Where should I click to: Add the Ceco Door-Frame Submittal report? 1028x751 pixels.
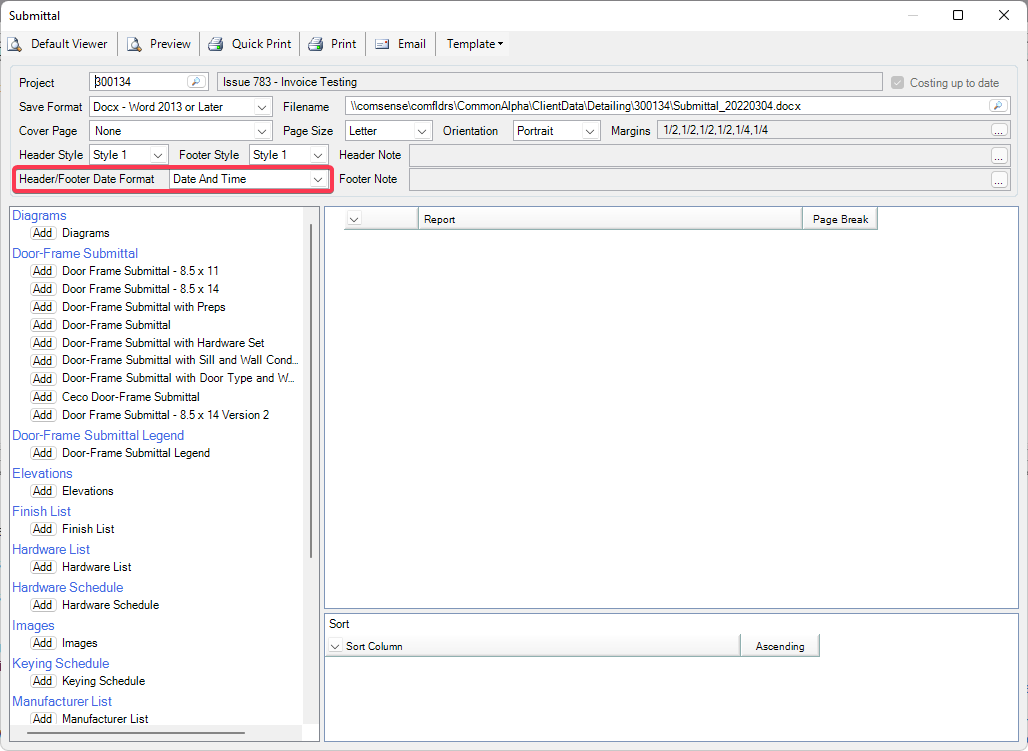(43, 397)
